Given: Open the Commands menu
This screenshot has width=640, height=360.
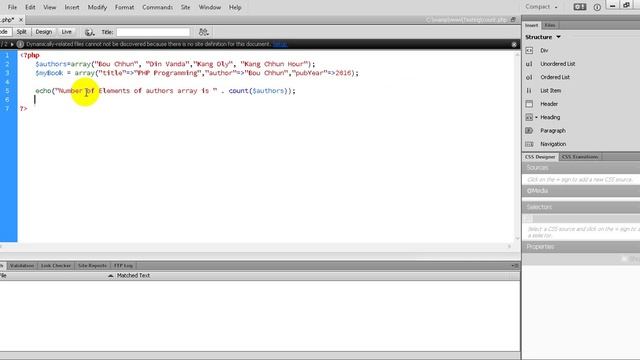Looking at the screenshot, I should 158,7.
